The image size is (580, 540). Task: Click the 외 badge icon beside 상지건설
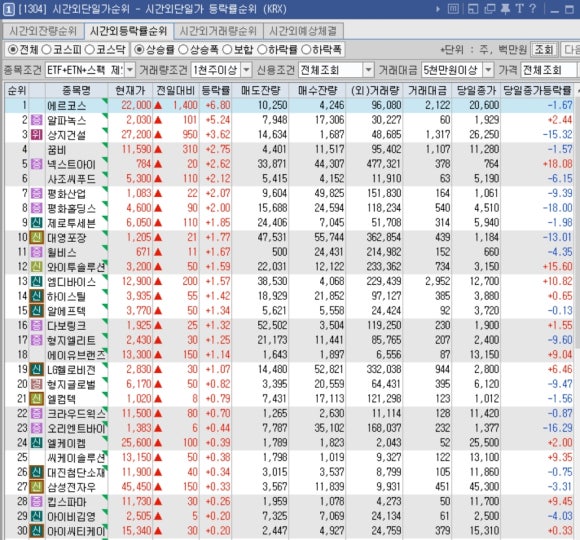click(x=36, y=135)
